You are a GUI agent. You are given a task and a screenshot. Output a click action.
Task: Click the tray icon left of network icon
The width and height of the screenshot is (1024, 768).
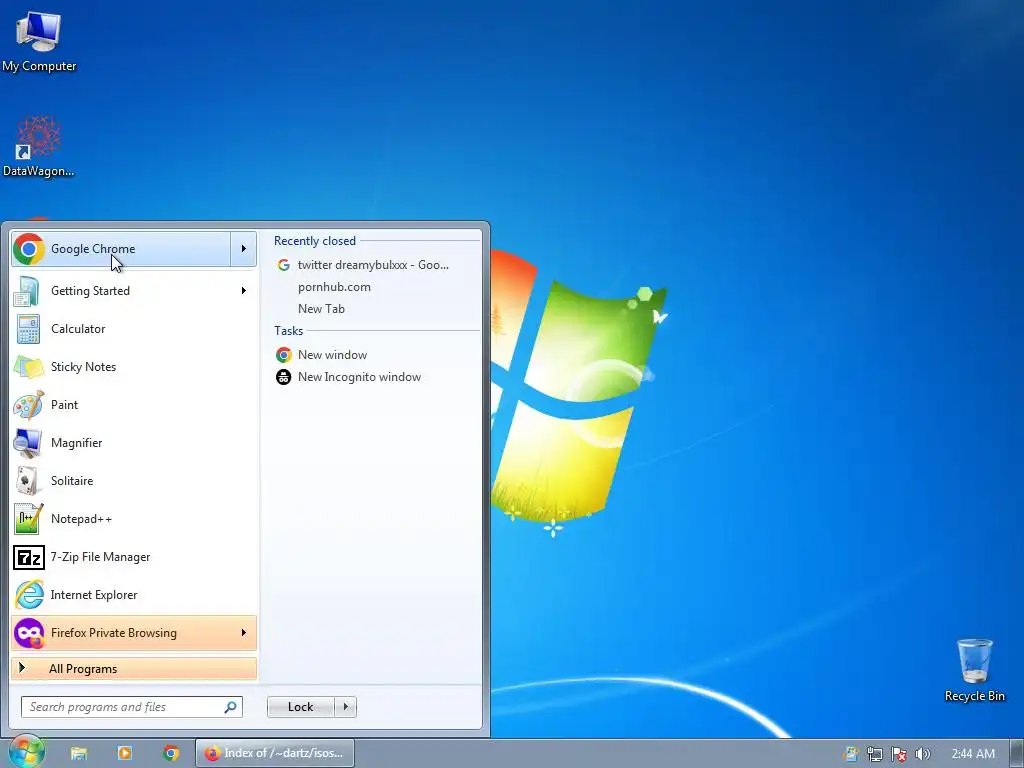click(x=851, y=754)
